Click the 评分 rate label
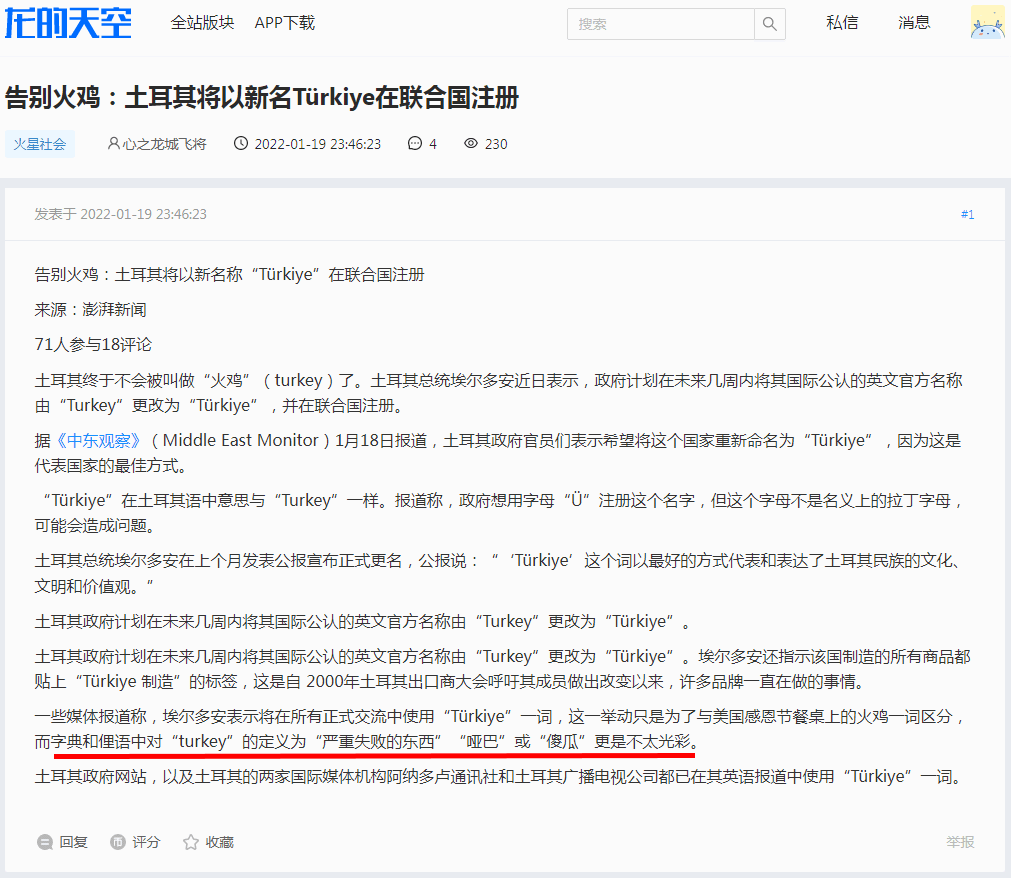This screenshot has width=1011, height=878. (146, 842)
